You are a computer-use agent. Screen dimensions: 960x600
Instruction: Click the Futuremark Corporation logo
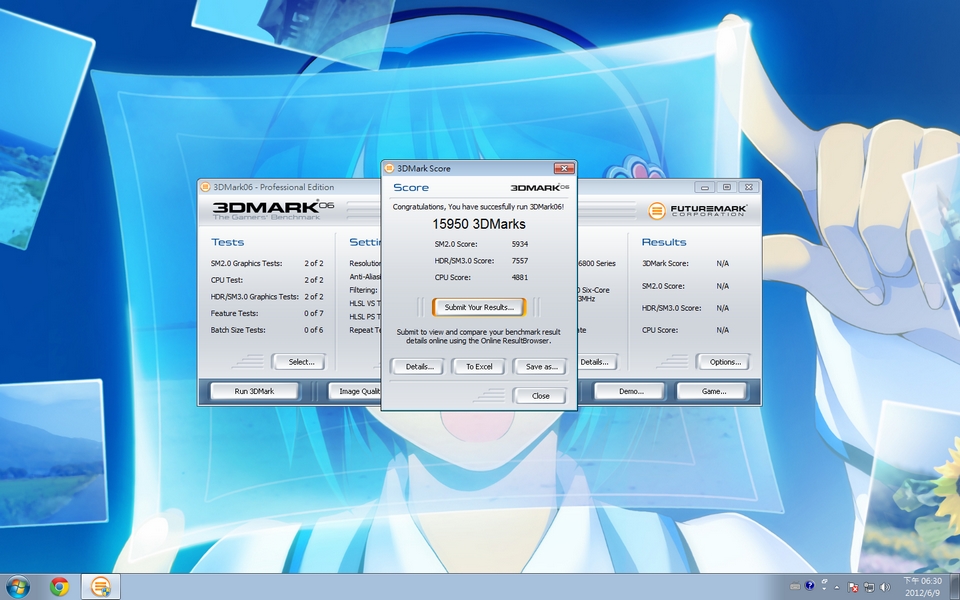pos(698,211)
